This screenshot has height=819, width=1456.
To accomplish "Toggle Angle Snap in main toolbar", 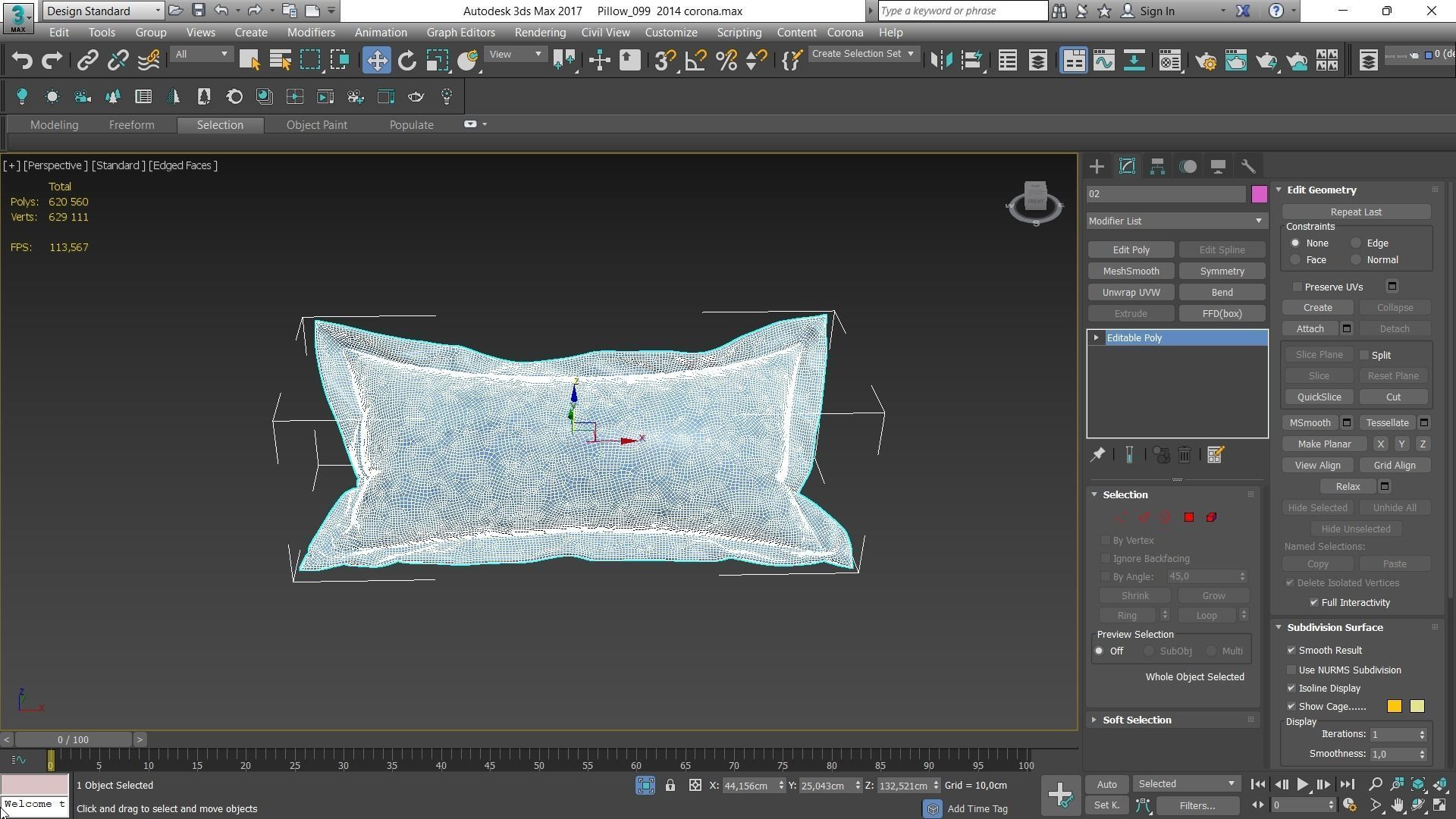I will coord(695,61).
